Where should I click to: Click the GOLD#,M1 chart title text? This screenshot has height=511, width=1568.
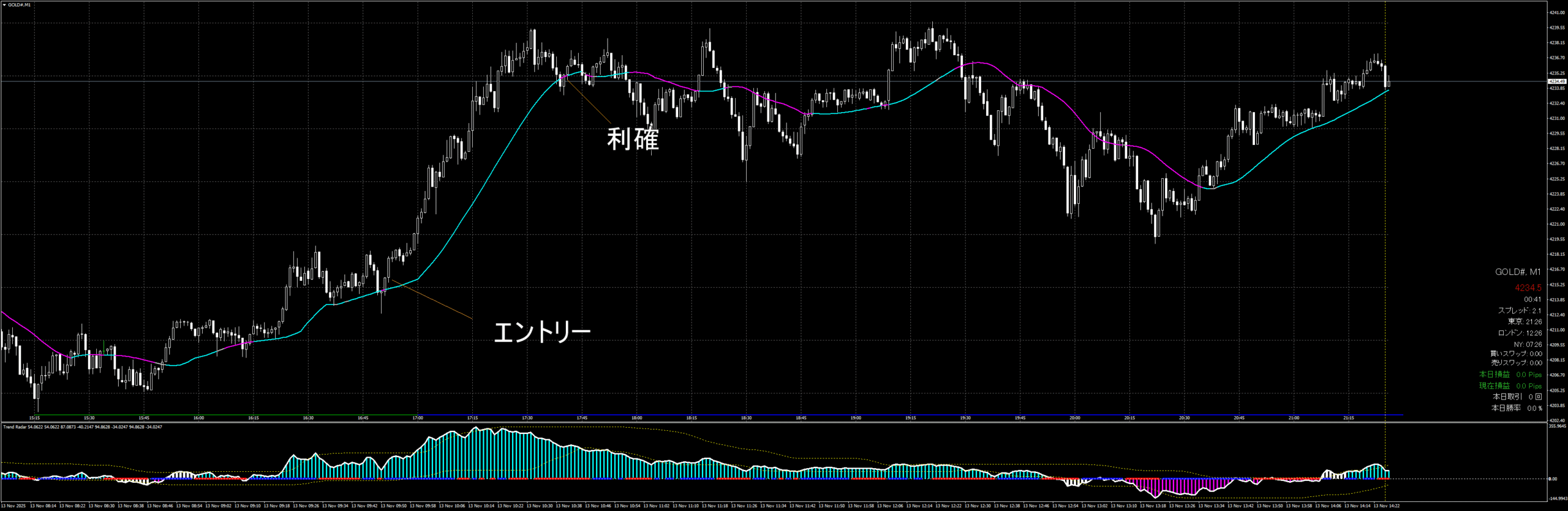(x=19, y=5)
